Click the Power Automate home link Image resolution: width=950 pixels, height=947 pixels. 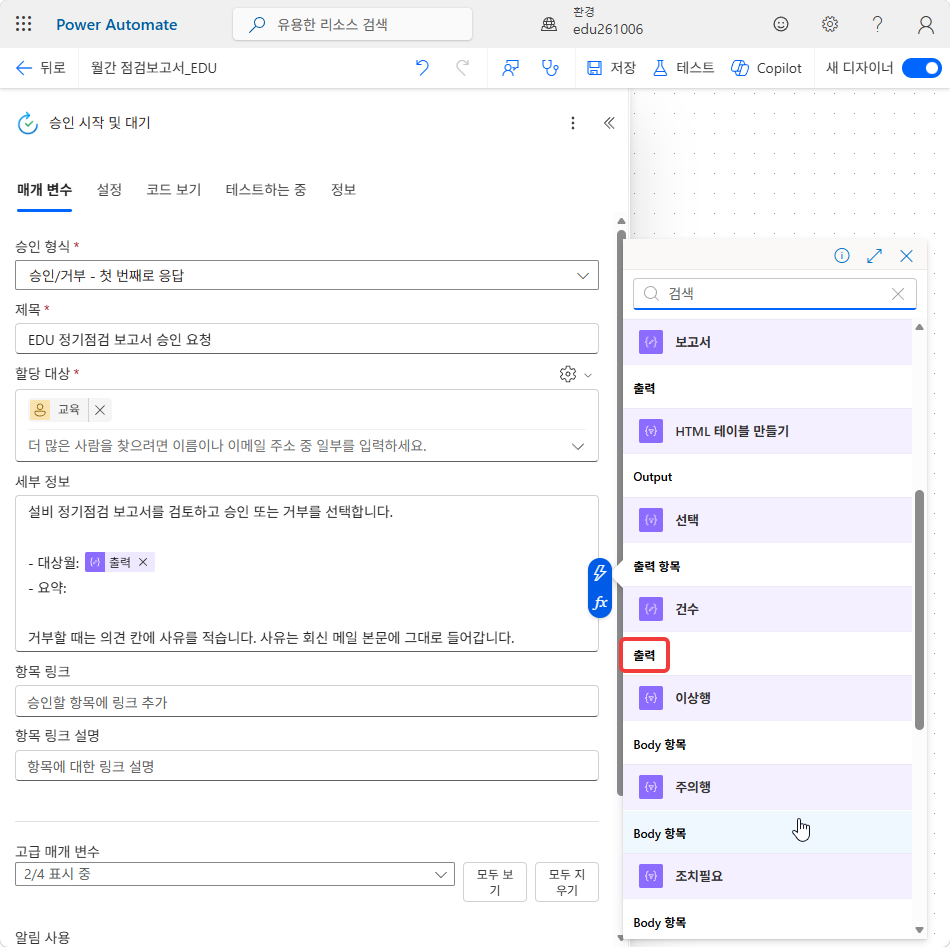point(116,24)
